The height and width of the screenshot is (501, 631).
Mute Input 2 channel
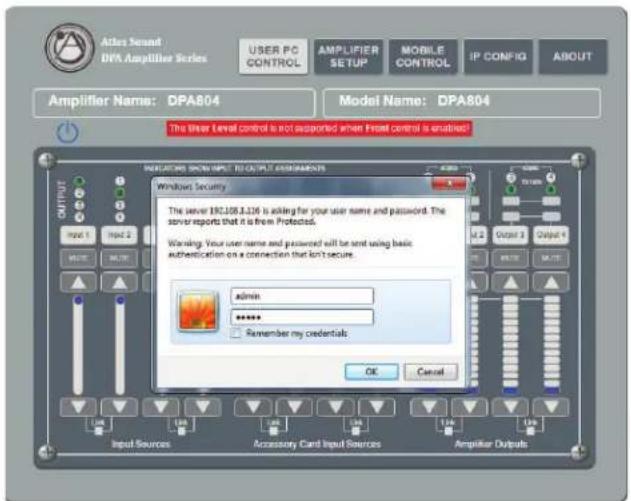(x=120, y=258)
